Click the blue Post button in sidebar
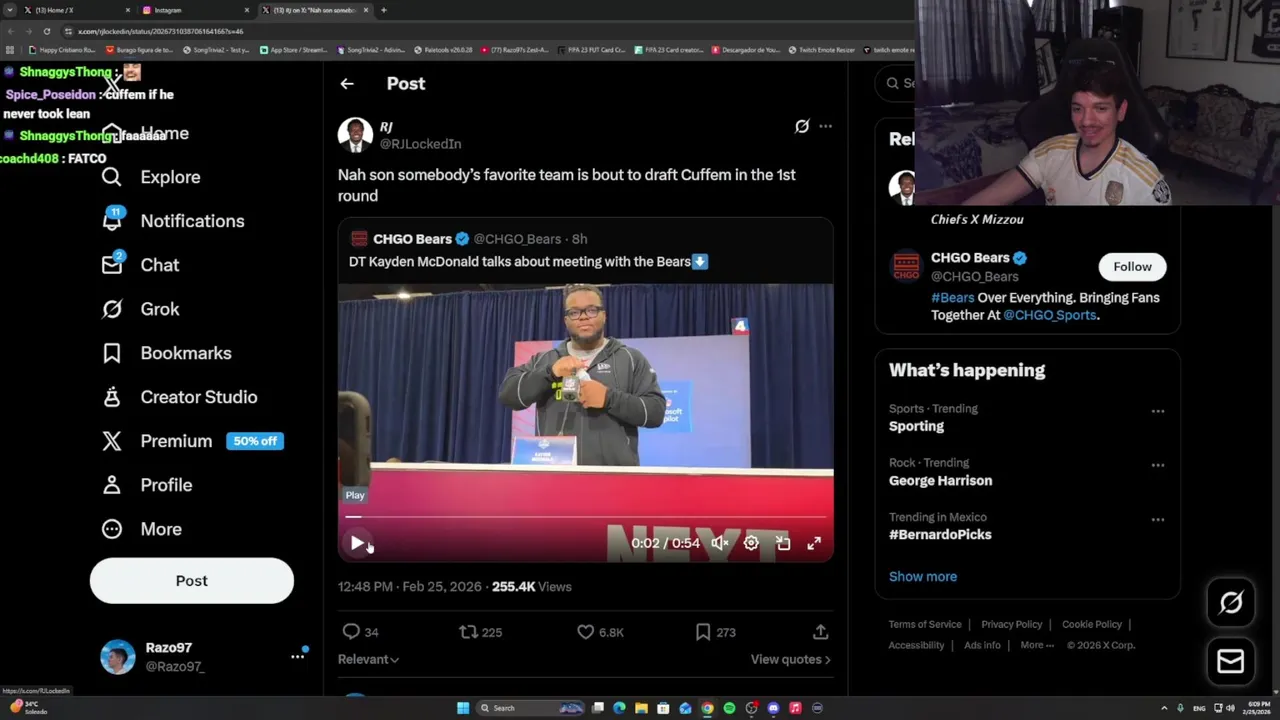 [x=192, y=581]
